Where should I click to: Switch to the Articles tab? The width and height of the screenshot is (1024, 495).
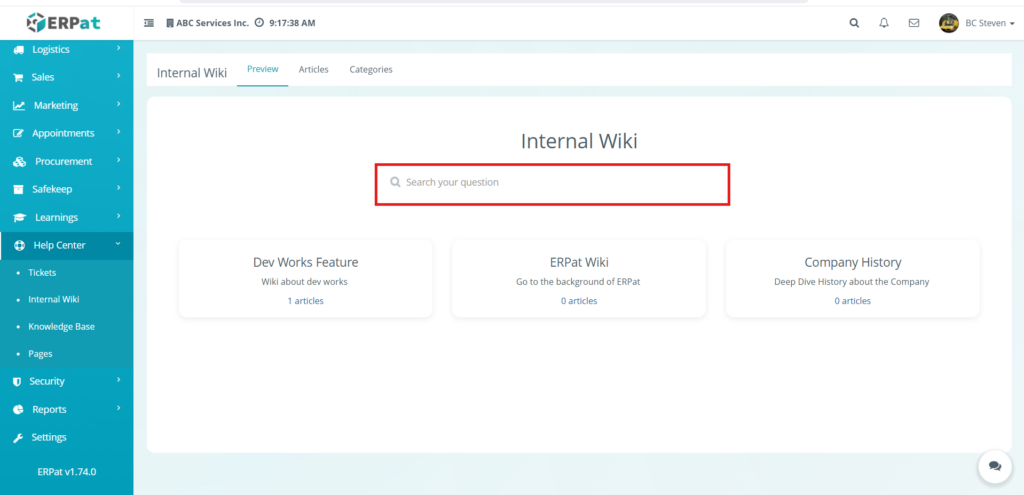313,70
